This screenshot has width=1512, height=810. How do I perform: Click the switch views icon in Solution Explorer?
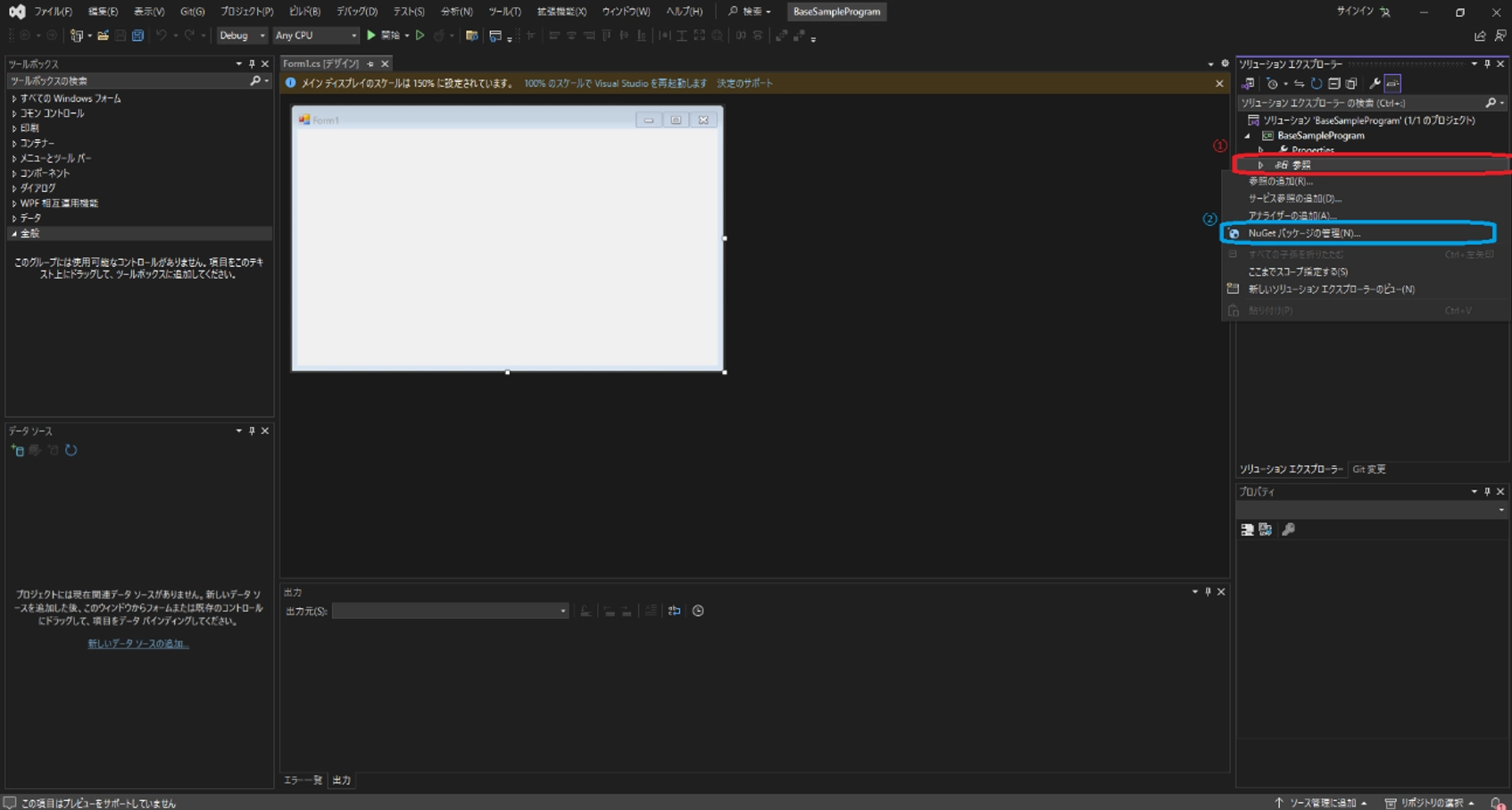1248,84
